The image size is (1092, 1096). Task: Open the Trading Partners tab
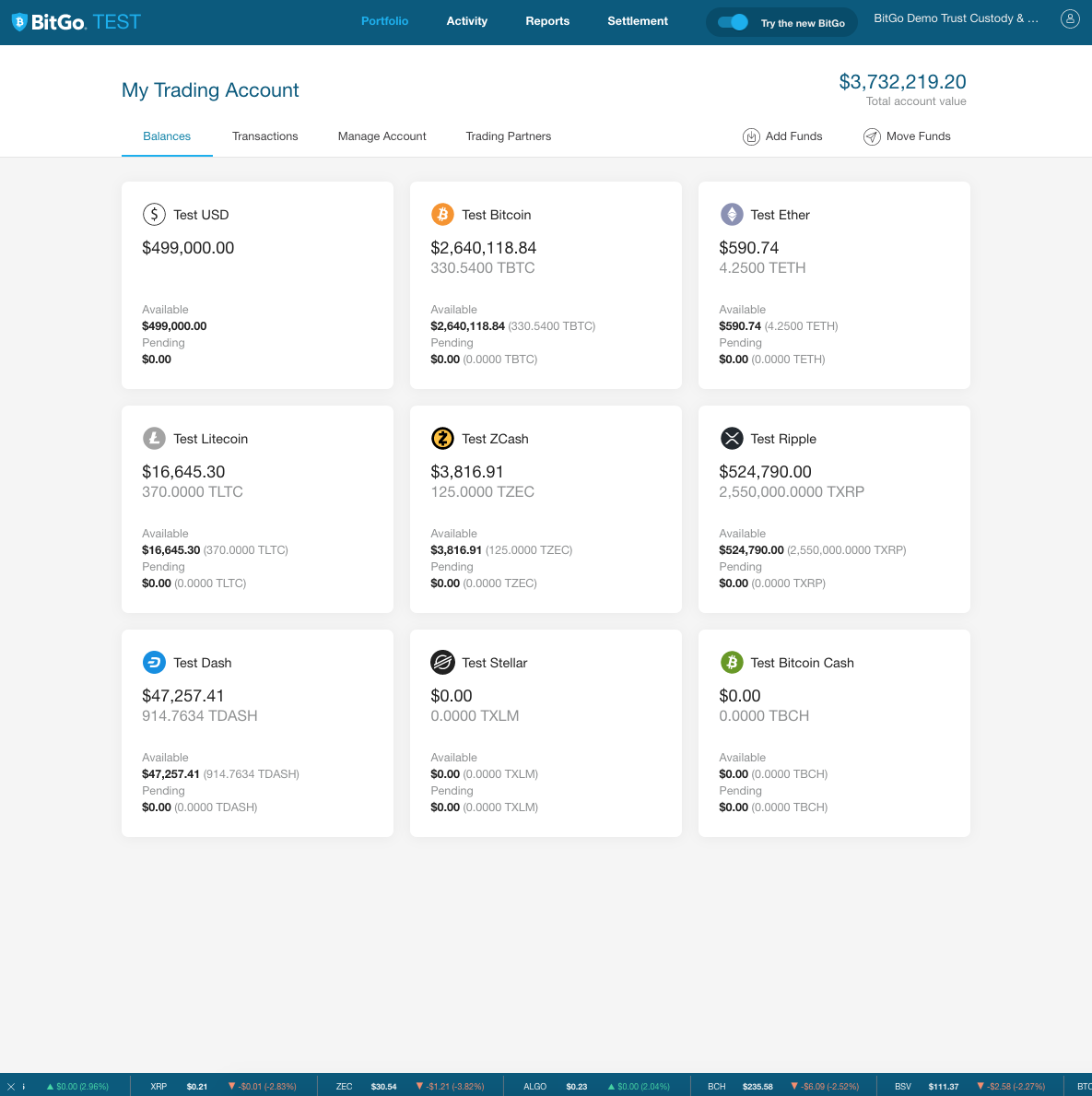tap(508, 136)
